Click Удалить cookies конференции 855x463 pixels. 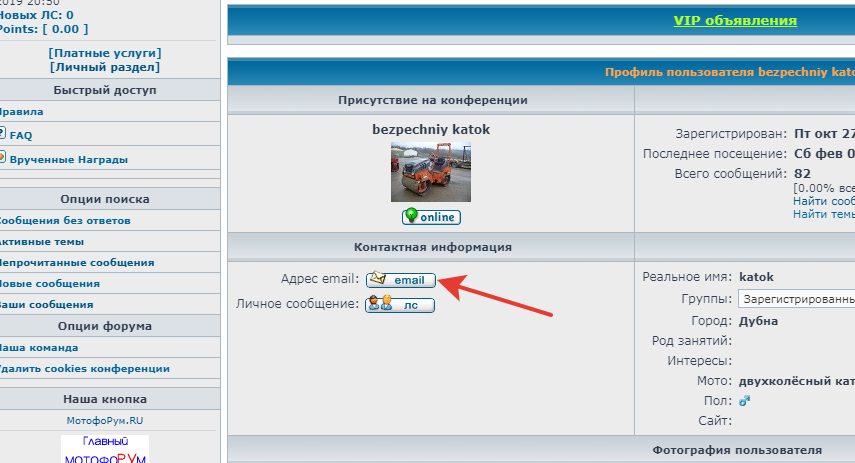coord(84,368)
